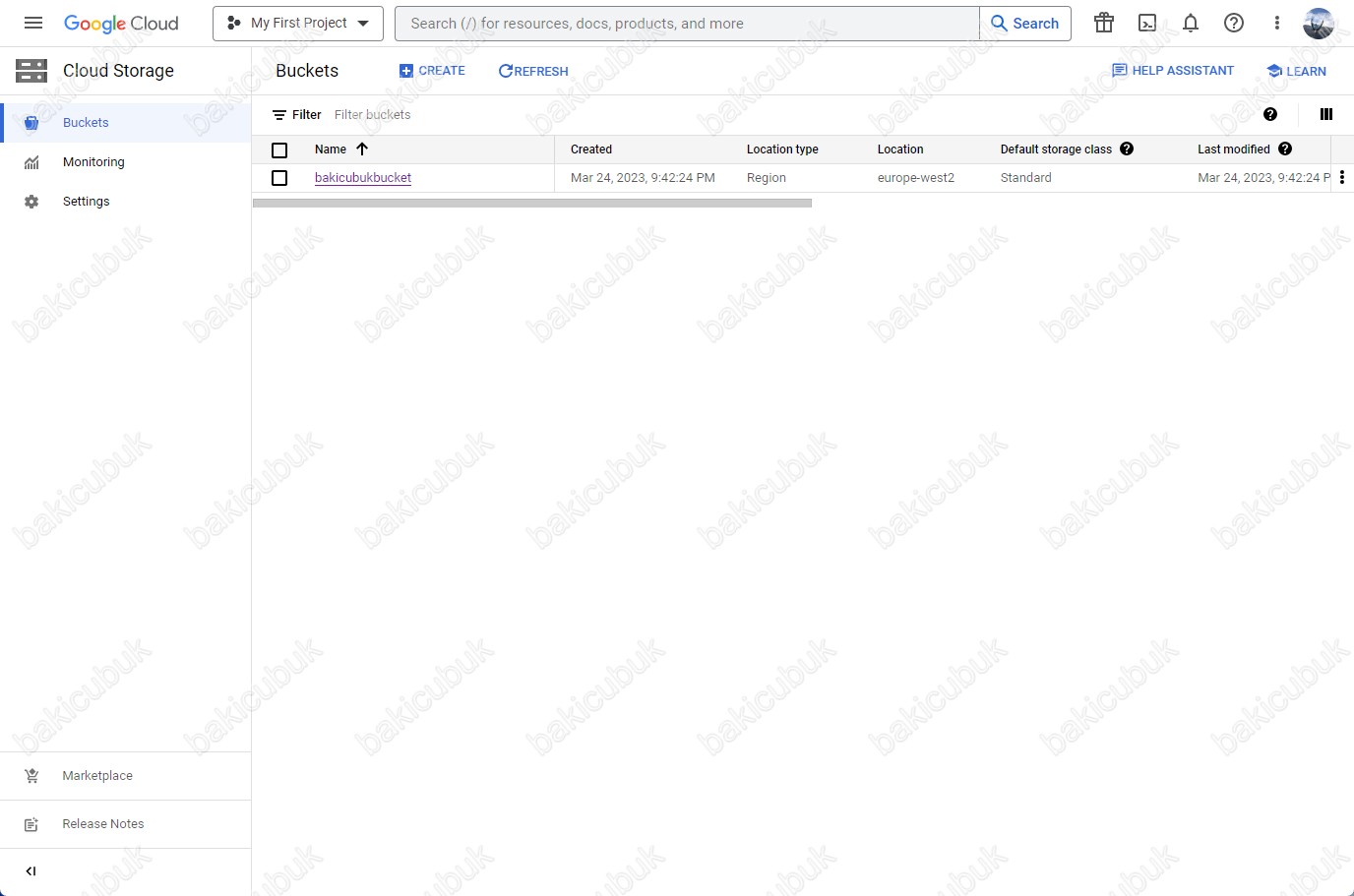Select Buckets in the sidebar

(125, 123)
